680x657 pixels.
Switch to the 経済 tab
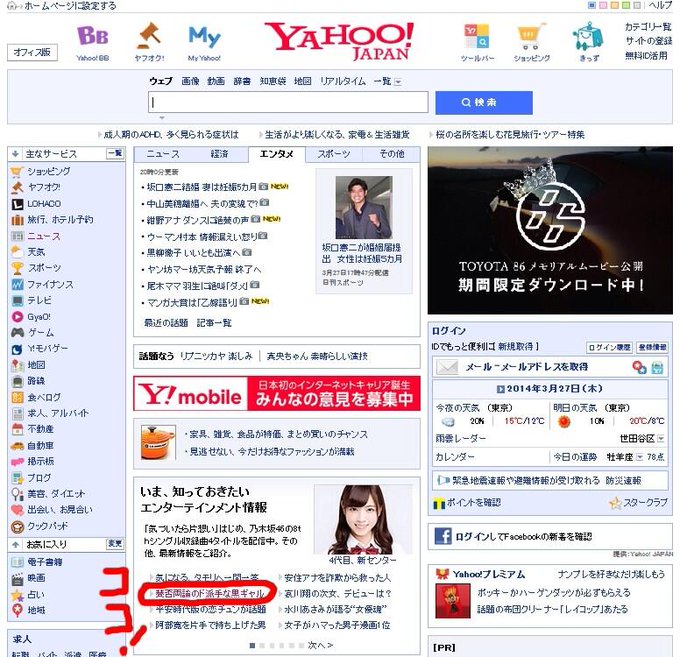tap(219, 154)
